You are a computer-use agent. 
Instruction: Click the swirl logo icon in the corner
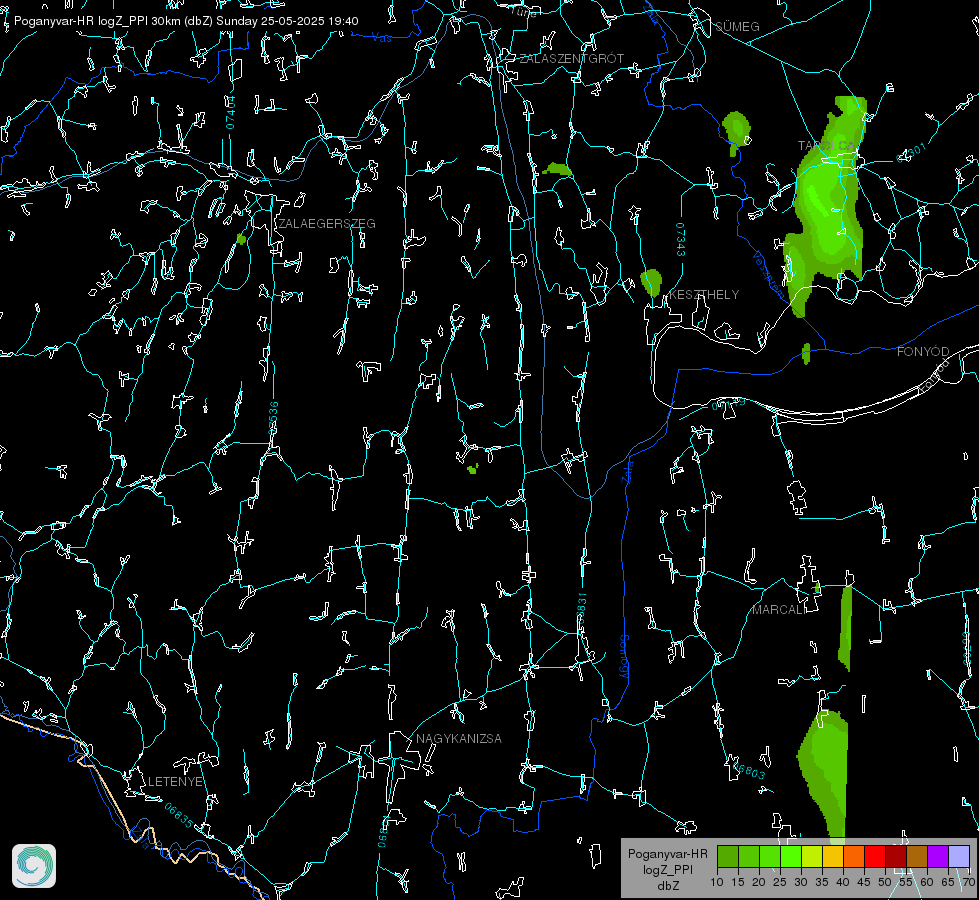(x=34, y=866)
